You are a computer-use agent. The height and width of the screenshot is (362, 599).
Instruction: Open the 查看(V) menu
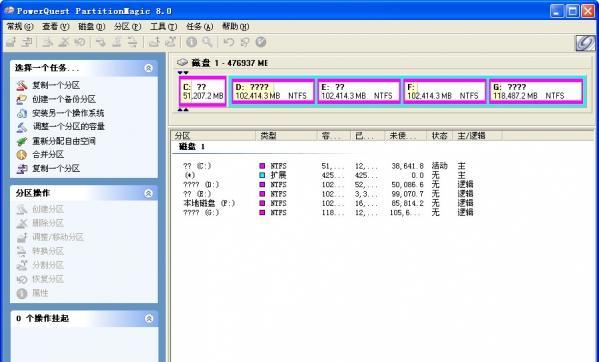(56, 26)
